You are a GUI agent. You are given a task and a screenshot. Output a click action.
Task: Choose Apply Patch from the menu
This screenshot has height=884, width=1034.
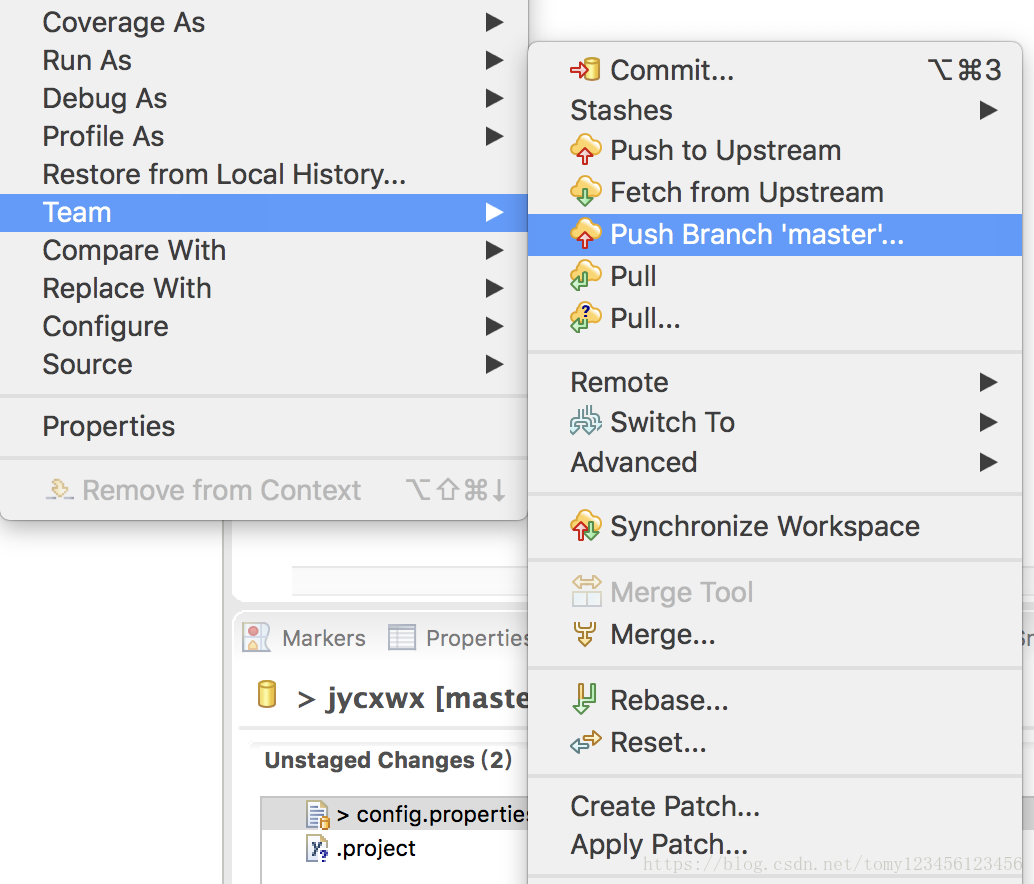click(x=659, y=845)
